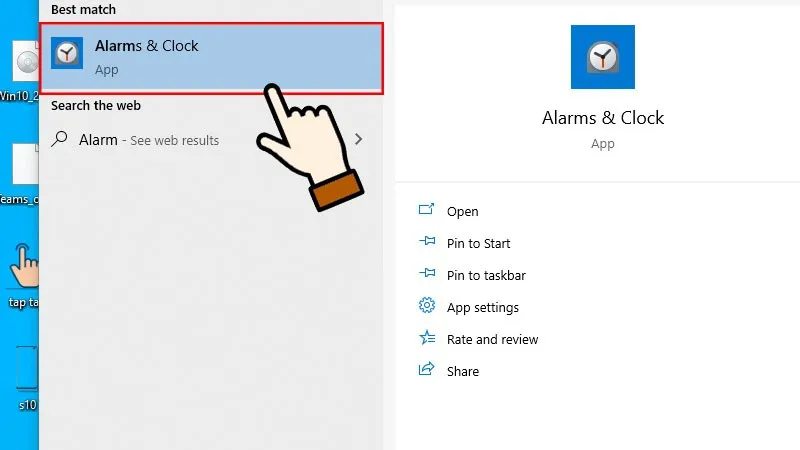
Task: Choose Open in the app actions list
Action: click(x=462, y=212)
